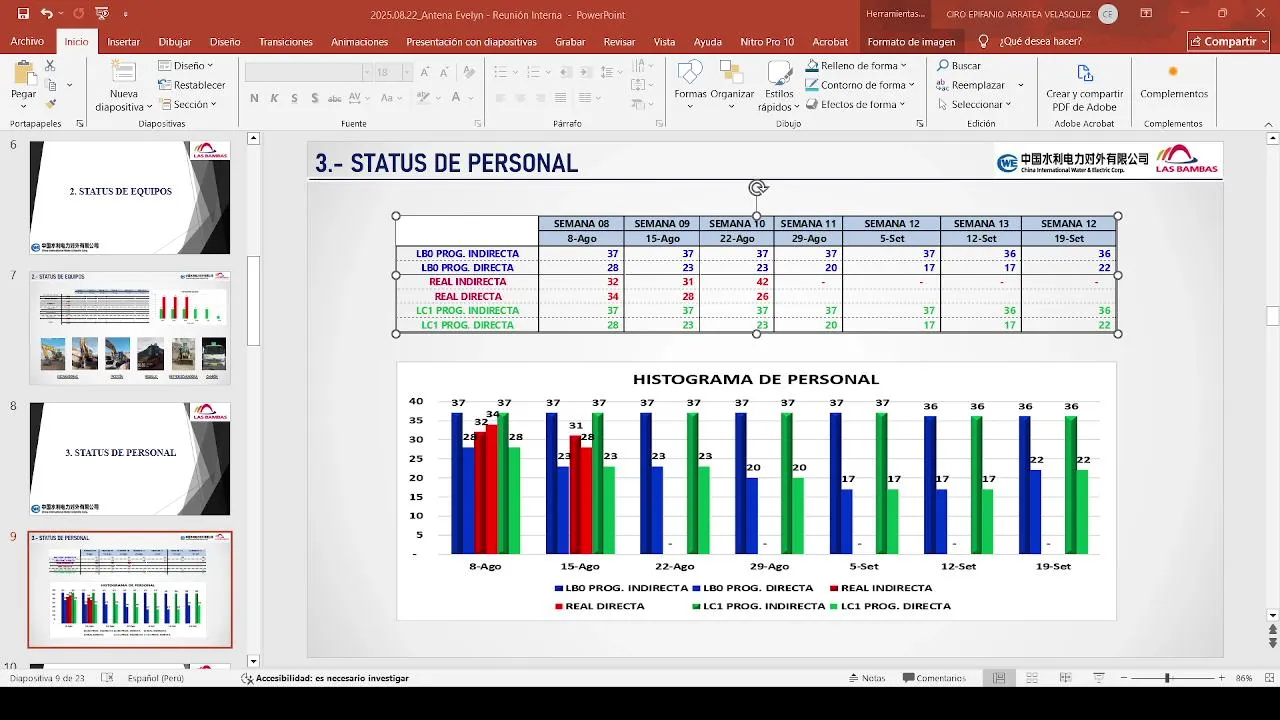Click Buscar to find text
Screen dimensions: 1280x720
(959, 66)
